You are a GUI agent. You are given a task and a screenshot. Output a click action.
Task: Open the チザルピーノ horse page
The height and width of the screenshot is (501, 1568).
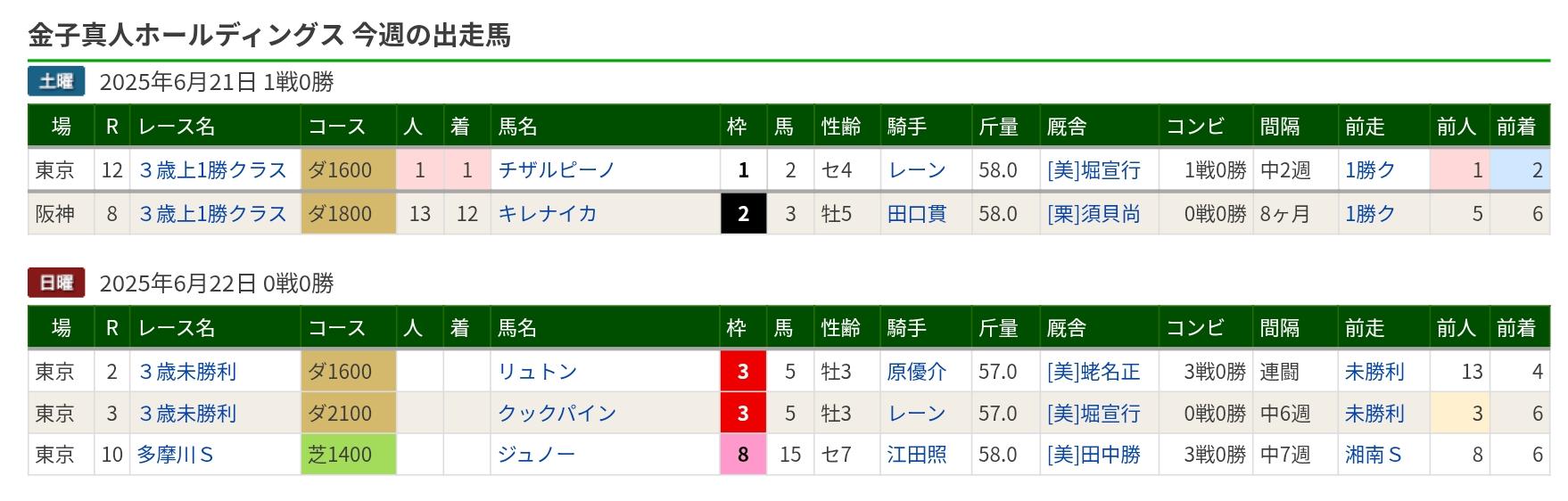click(x=557, y=170)
